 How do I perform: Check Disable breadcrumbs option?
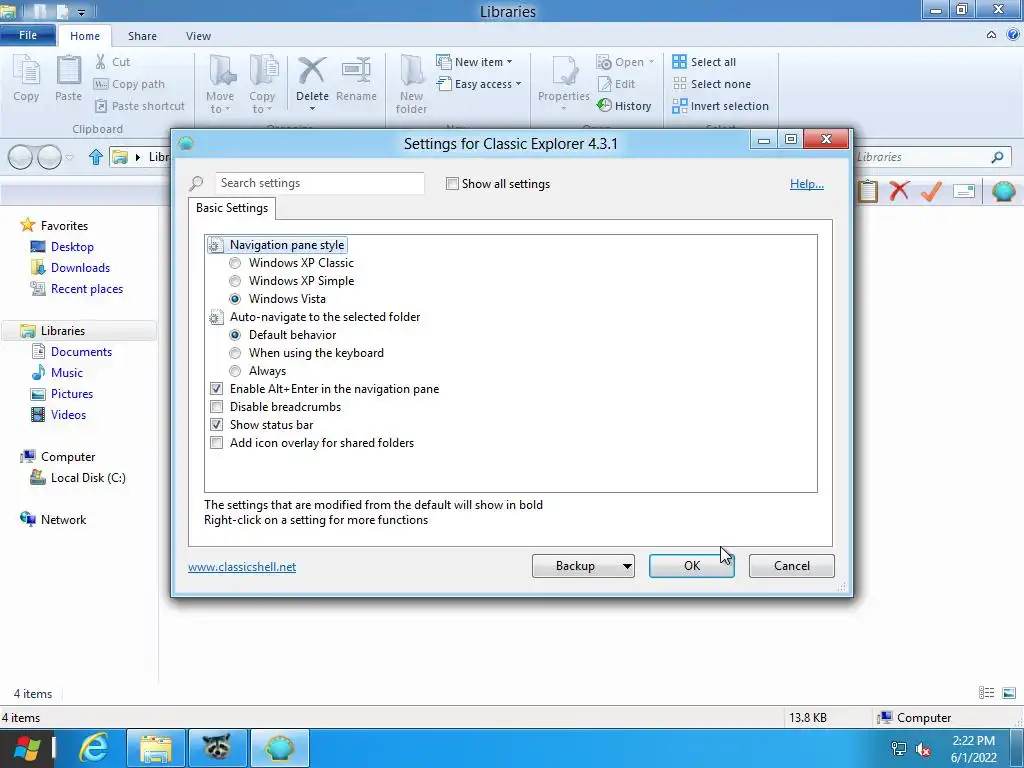point(217,407)
